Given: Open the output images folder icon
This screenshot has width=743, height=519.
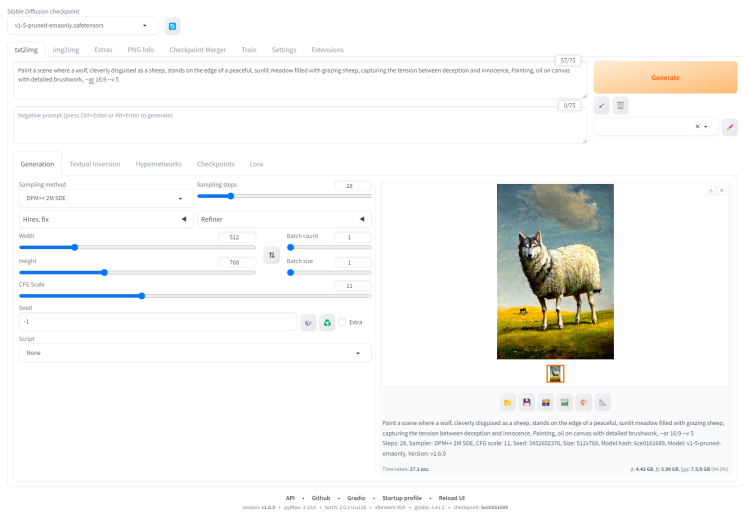Looking at the screenshot, I should click(x=507, y=402).
